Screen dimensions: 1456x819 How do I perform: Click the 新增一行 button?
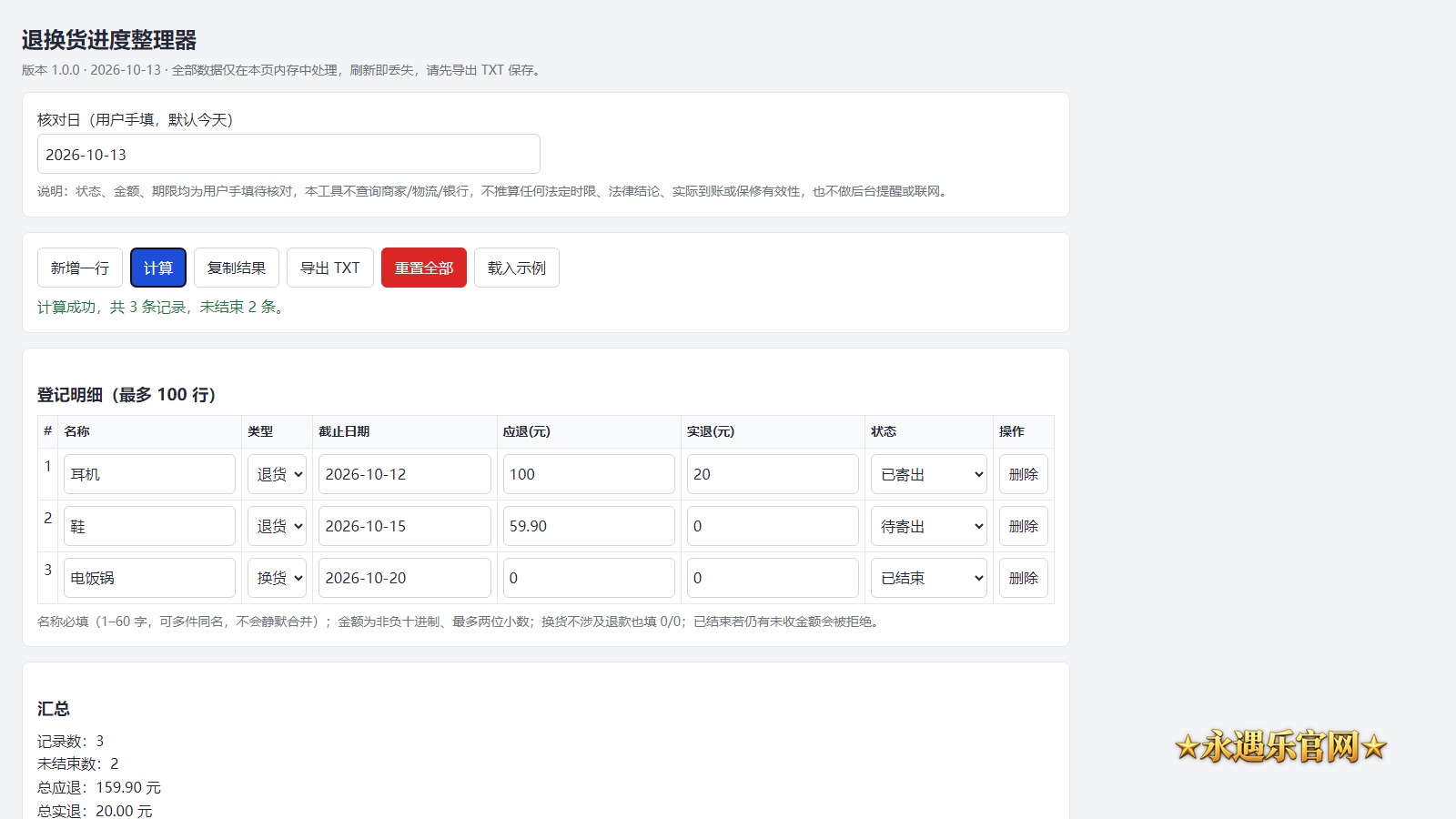(x=80, y=268)
